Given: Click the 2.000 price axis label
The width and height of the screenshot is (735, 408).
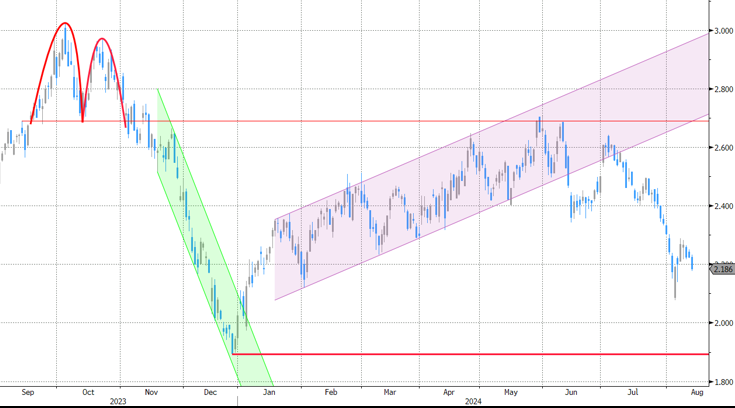Looking at the screenshot, I should [723, 323].
